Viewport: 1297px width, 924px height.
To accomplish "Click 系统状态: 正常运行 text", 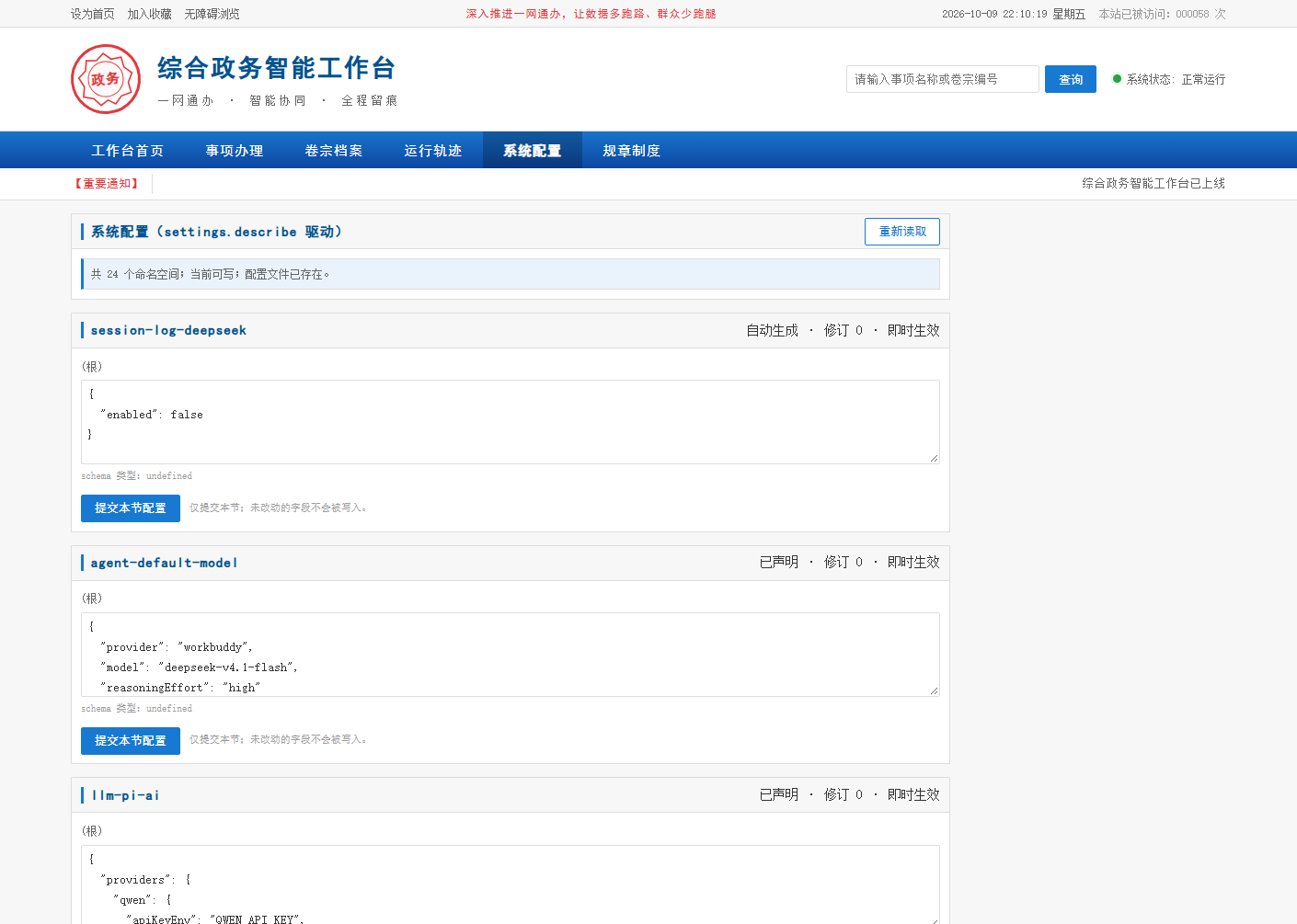I will [1176, 80].
